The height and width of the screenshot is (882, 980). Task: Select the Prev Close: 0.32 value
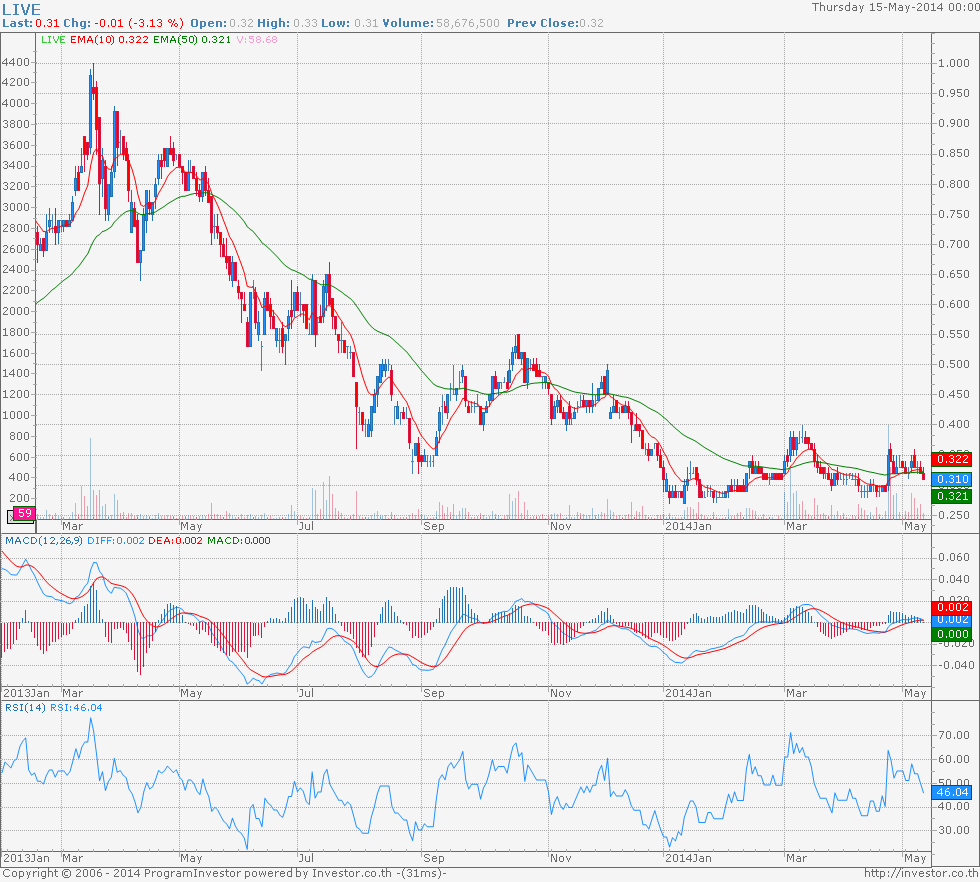coord(556,23)
